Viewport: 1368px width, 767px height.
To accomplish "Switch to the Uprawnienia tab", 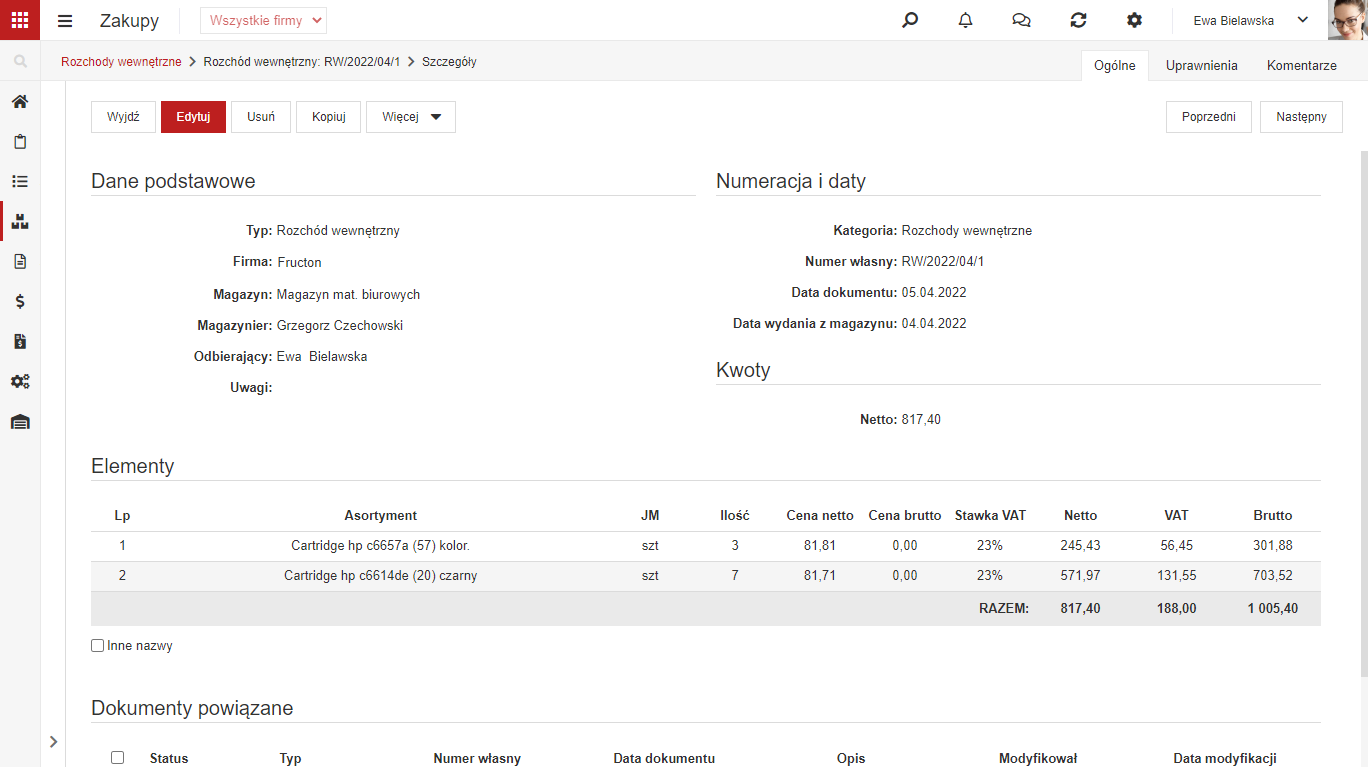I will [x=1201, y=65].
